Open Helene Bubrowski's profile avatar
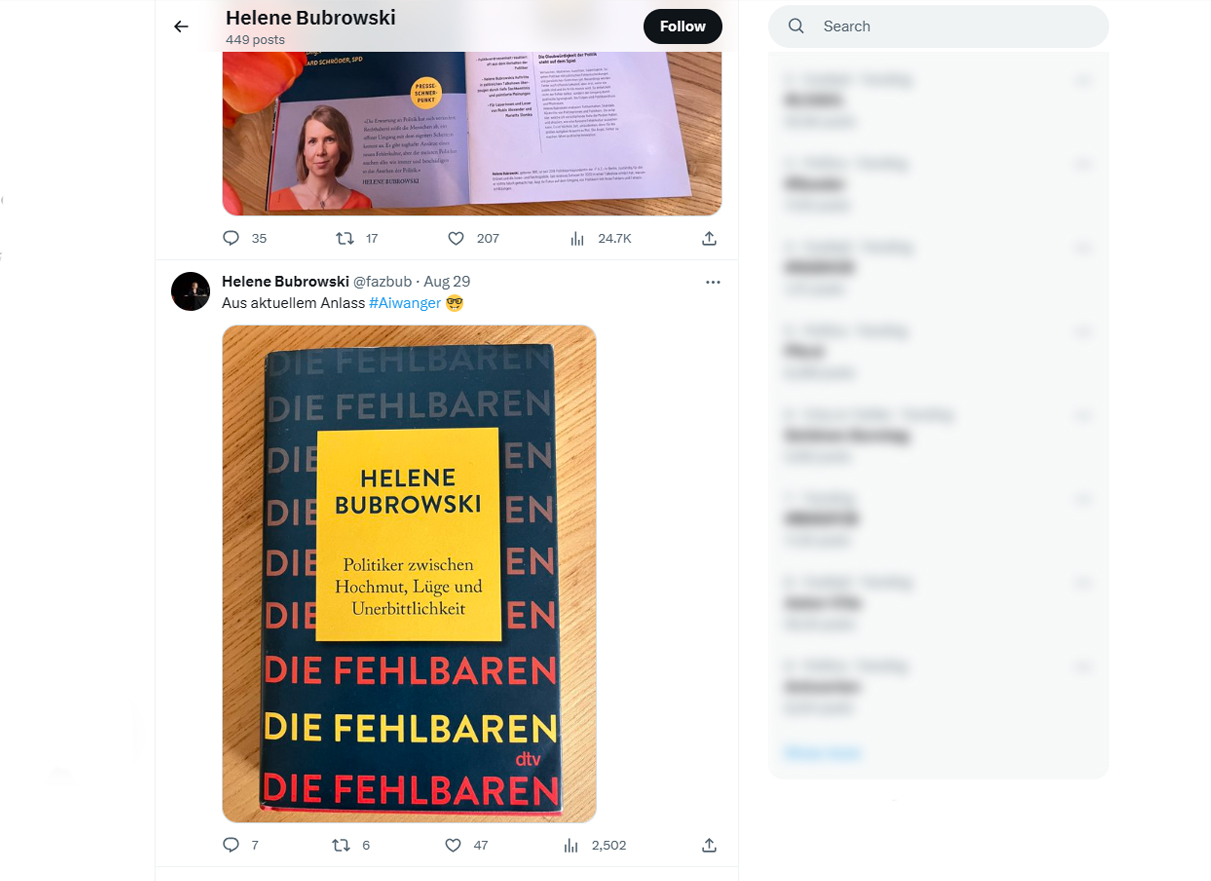This screenshot has width=1211, height=881. [x=190, y=291]
